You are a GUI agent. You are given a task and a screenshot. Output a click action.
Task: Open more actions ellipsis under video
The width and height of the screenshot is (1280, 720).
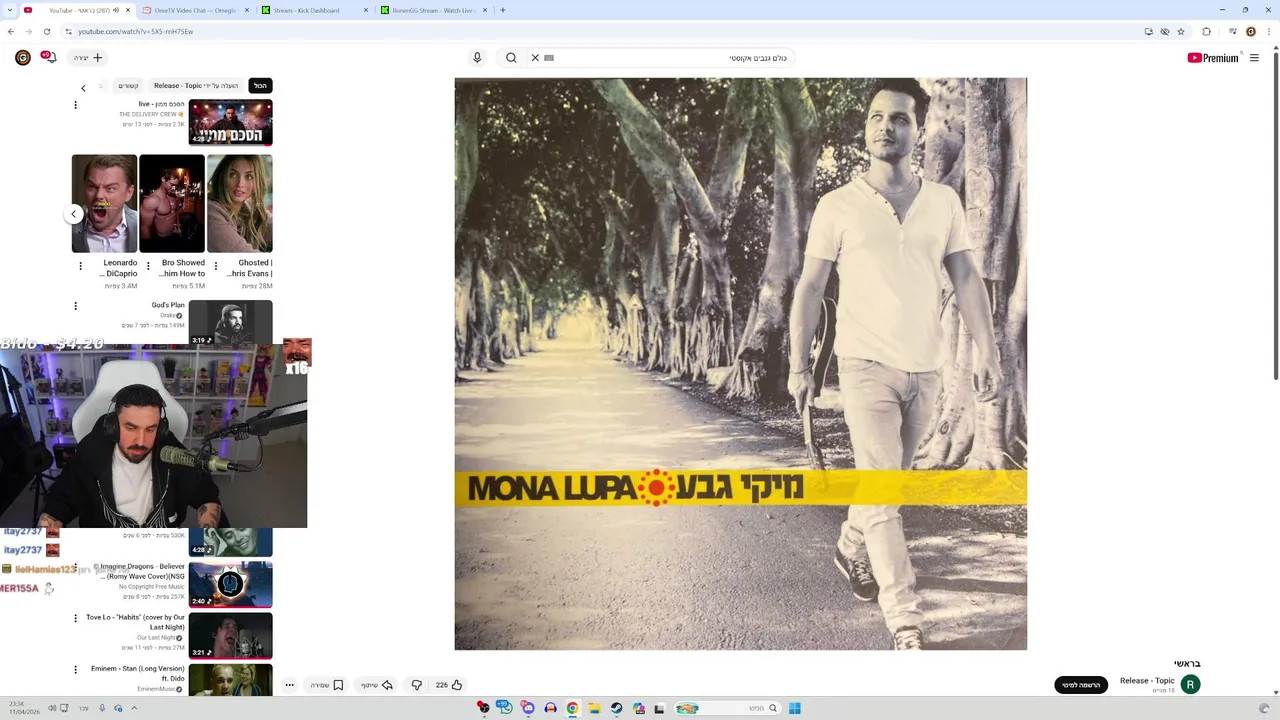tap(290, 685)
